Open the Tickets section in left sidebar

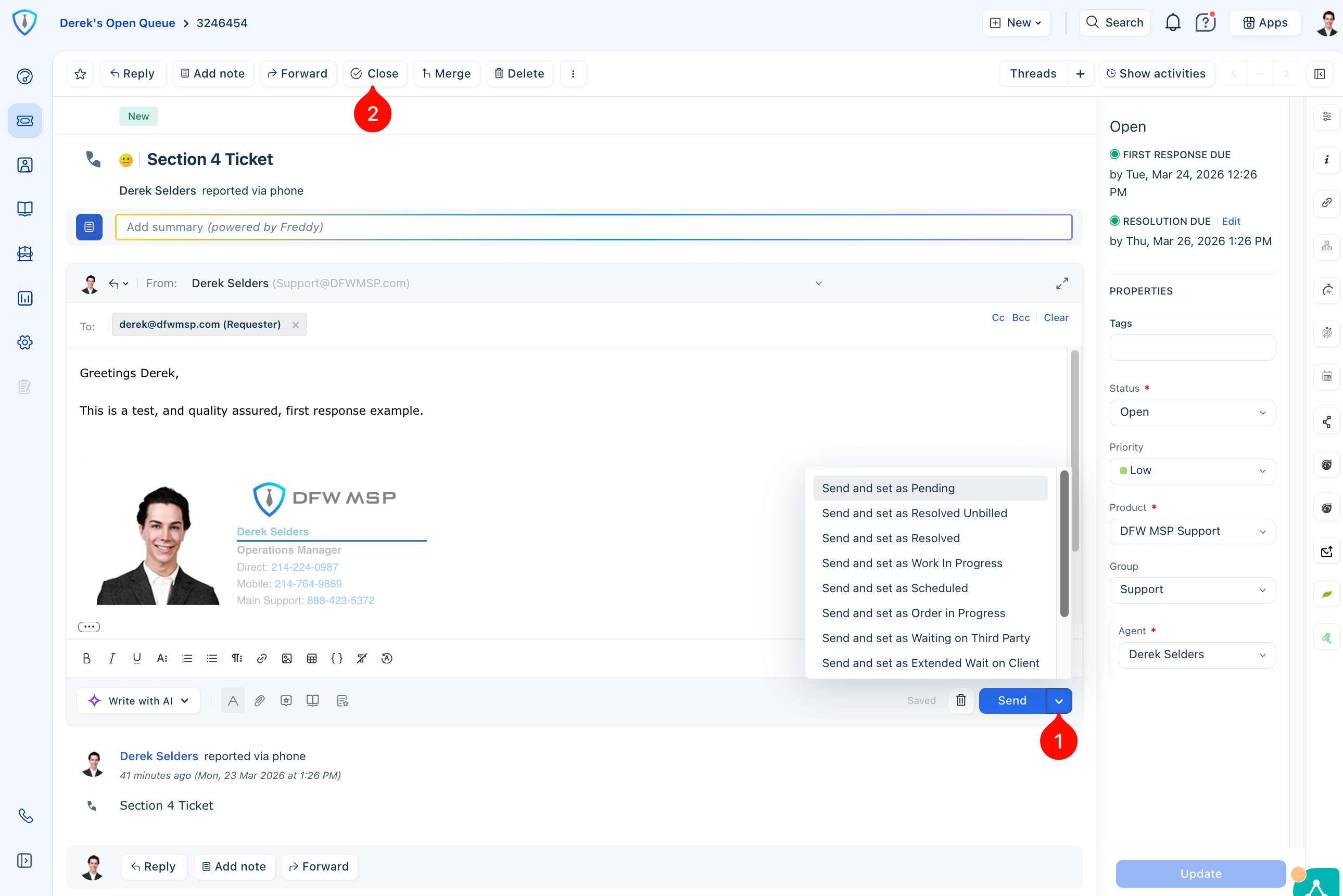(x=24, y=121)
